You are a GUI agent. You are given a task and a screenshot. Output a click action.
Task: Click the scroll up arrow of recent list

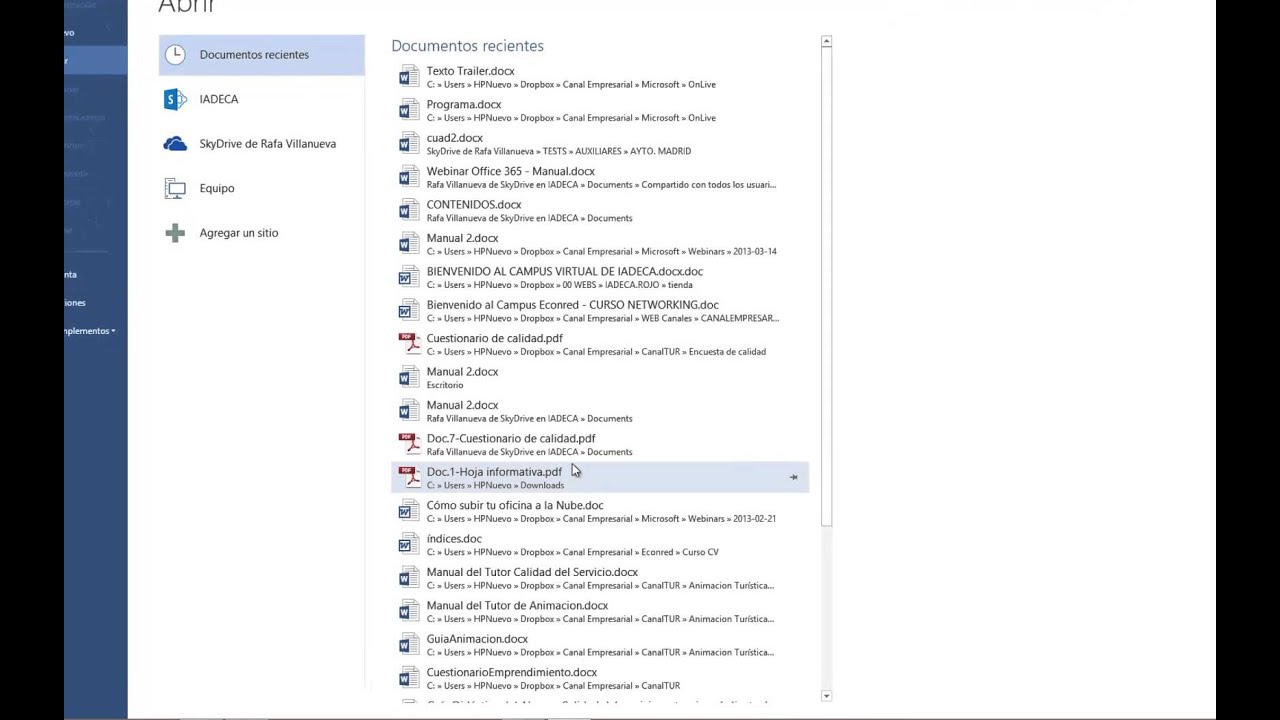click(x=826, y=42)
